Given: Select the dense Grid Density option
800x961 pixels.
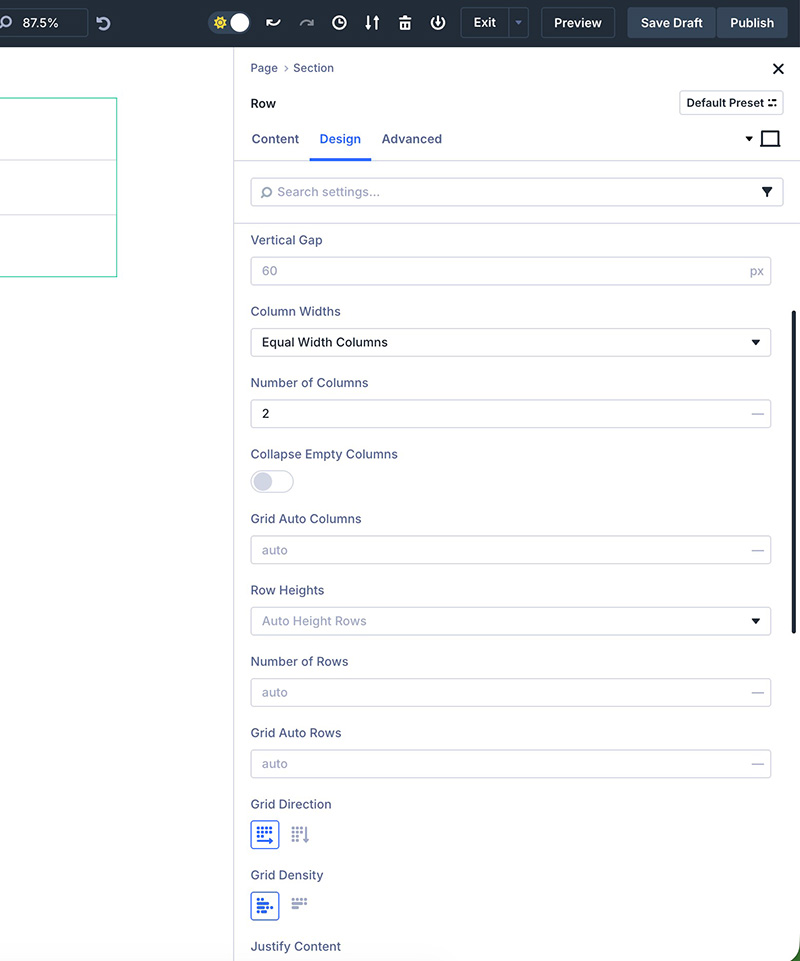Looking at the screenshot, I should [300, 905].
